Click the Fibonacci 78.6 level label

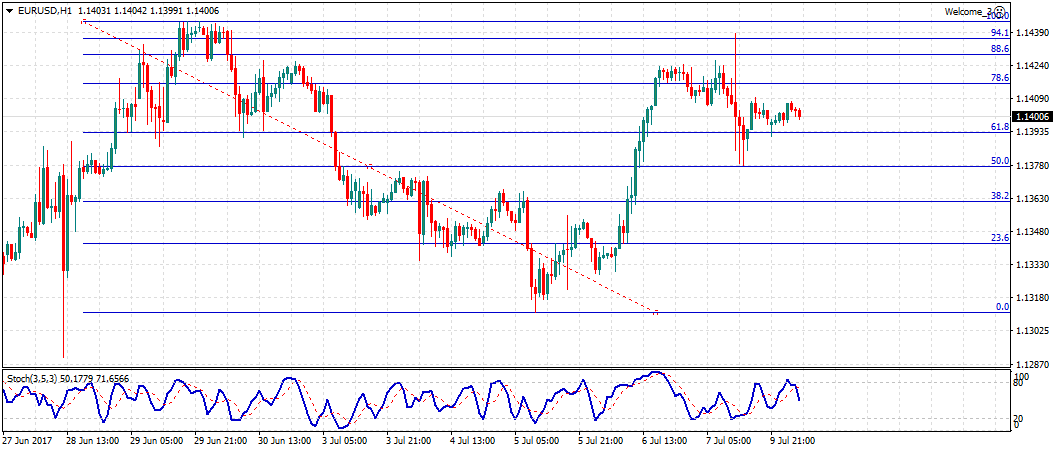pyautogui.click(x=998, y=78)
